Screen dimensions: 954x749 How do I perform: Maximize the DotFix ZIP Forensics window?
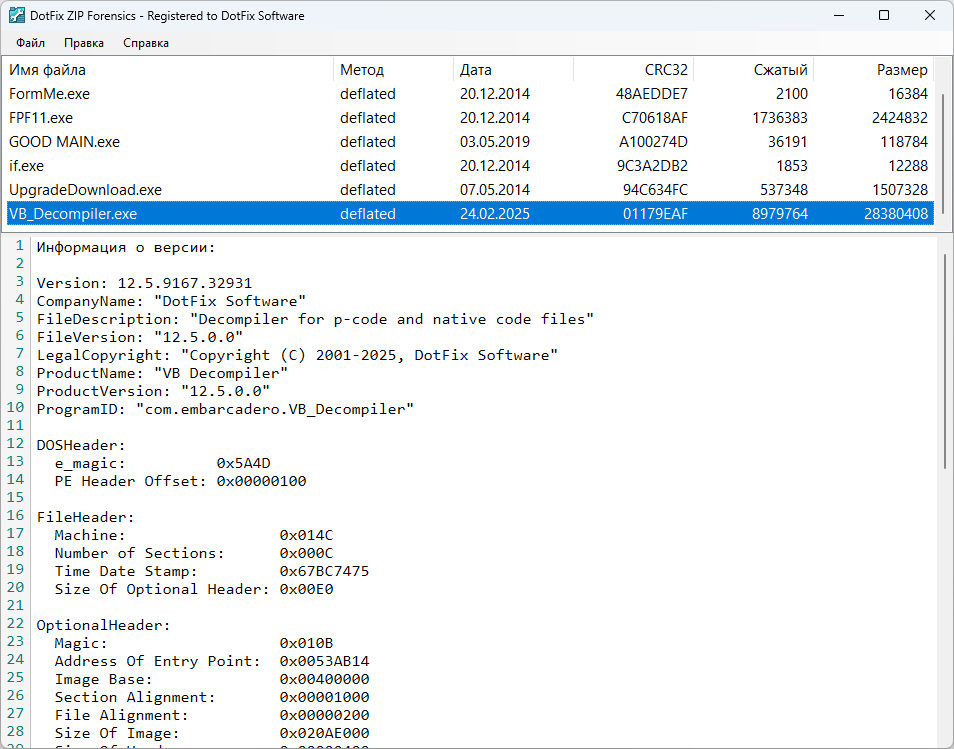pyautogui.click(x=884, y=15)
